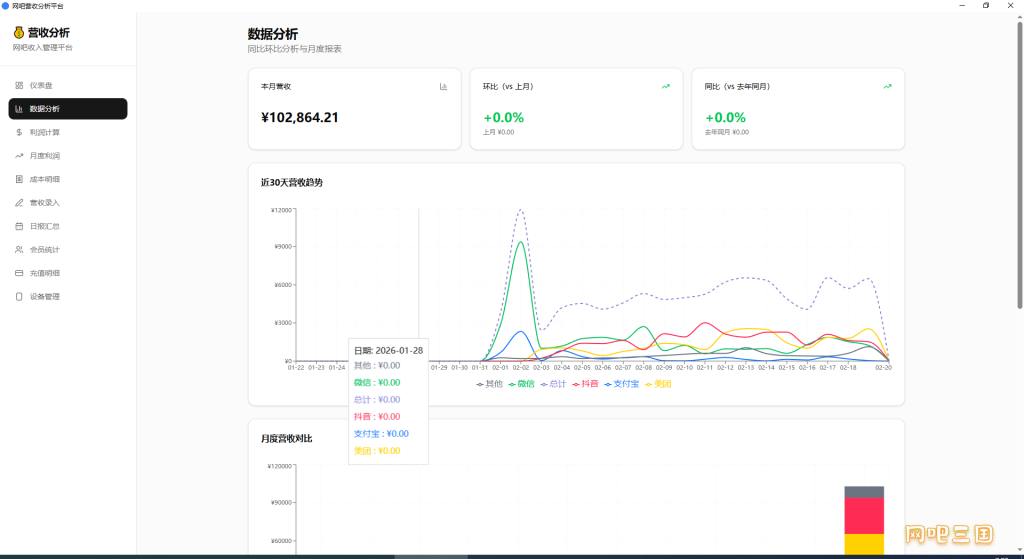Hide the 美团 series via legend

tap(658, 384)
